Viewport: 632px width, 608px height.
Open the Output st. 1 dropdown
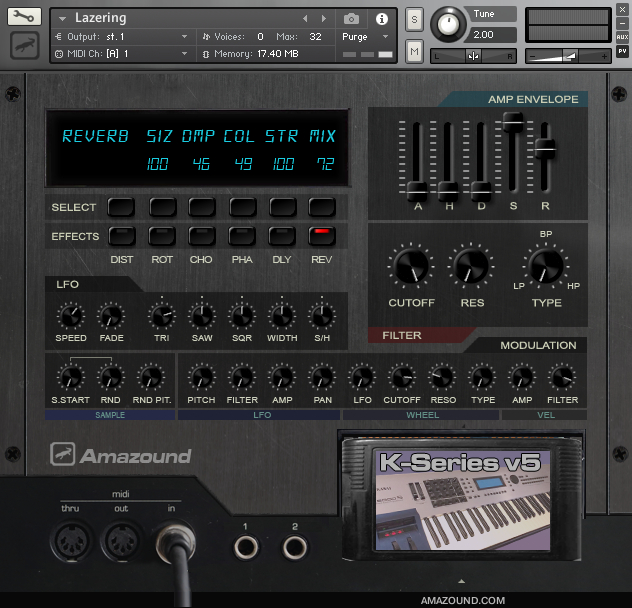coord(121,37)
